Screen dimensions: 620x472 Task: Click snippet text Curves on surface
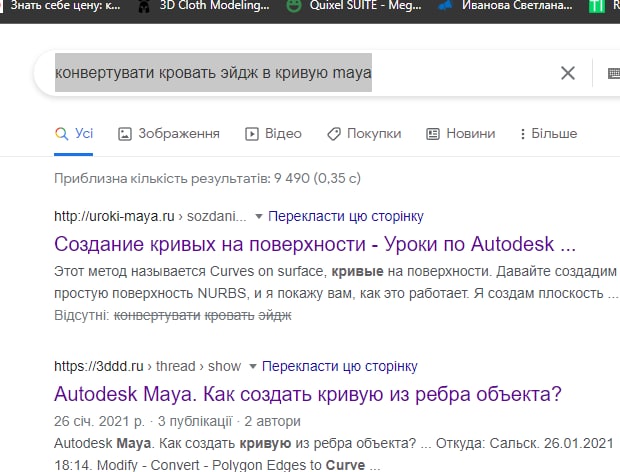coord(268,272)
